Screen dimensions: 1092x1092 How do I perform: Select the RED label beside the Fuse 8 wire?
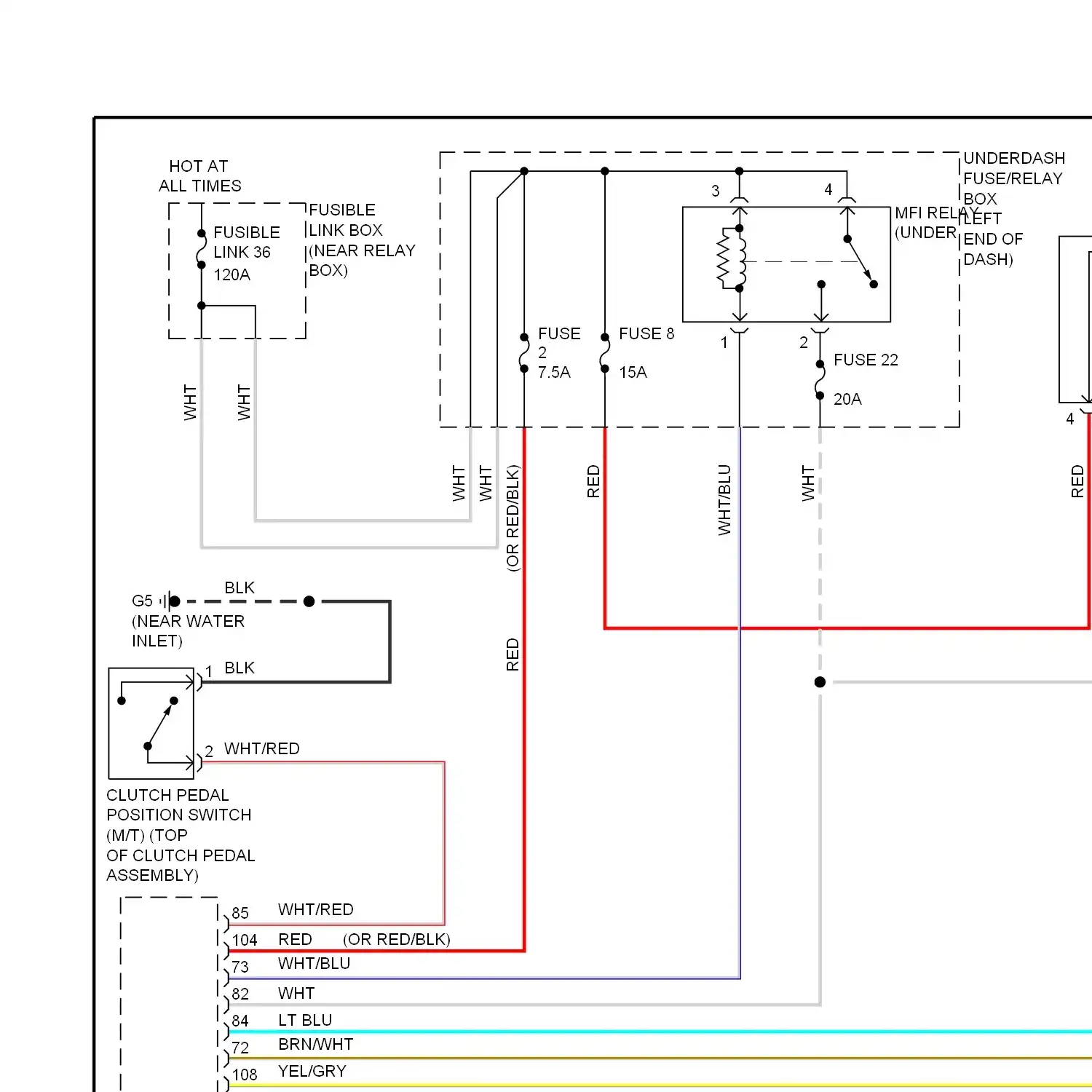pyautogui.click(x=593, y=482)
